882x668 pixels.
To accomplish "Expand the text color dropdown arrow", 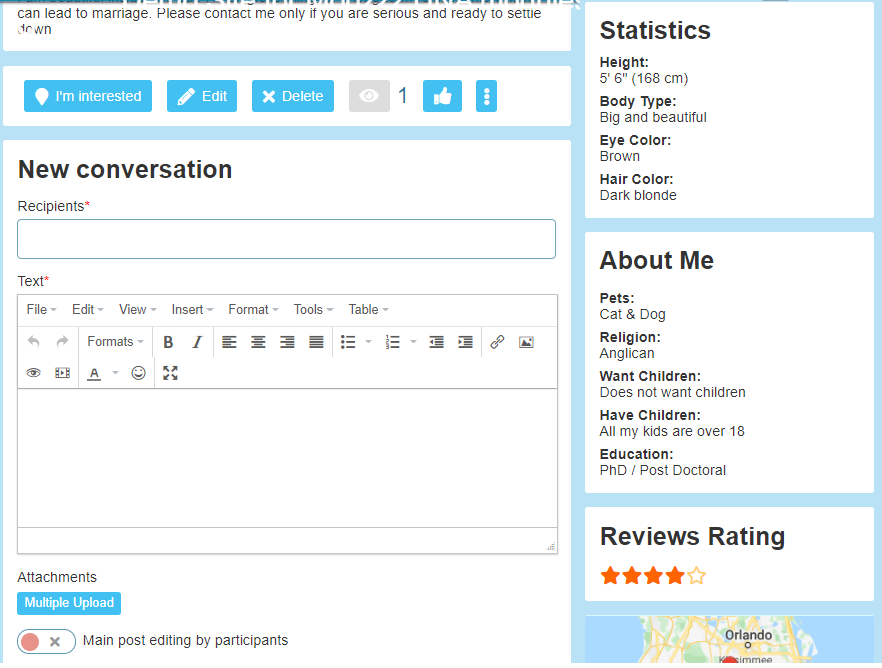I will [x=115, y=373].
